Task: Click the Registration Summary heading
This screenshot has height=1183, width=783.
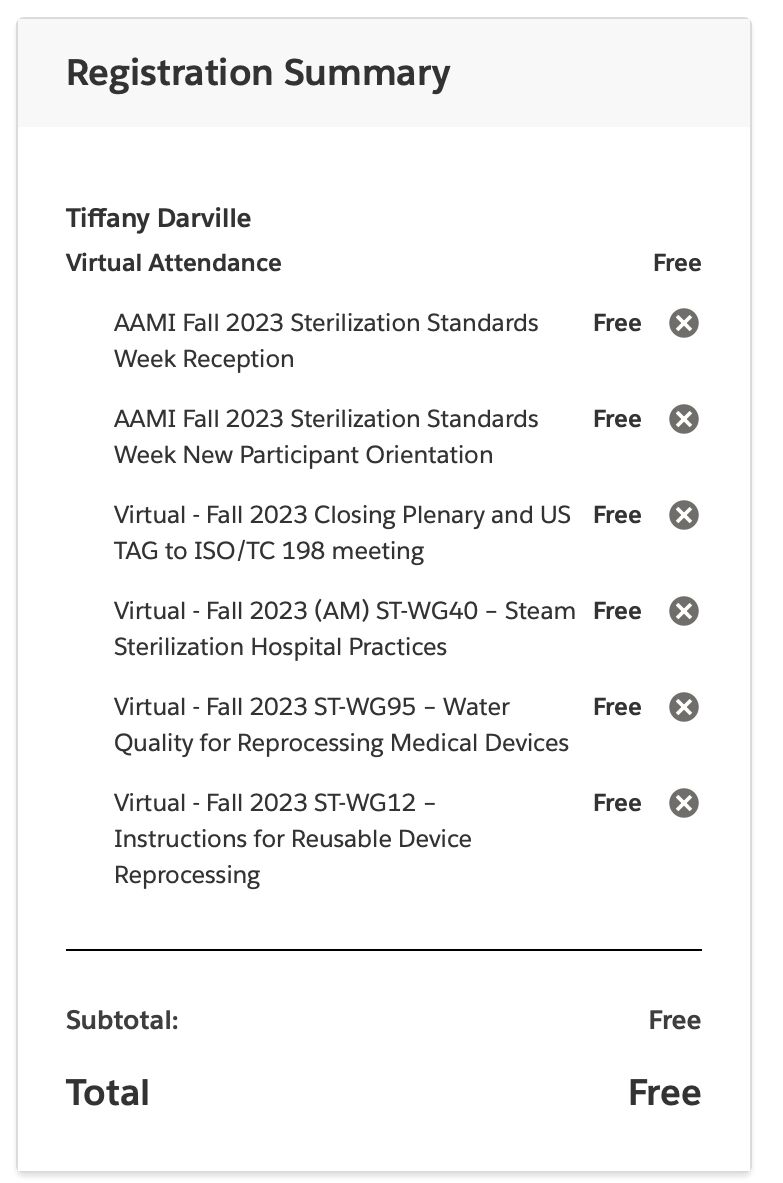Action: point(258,73)
